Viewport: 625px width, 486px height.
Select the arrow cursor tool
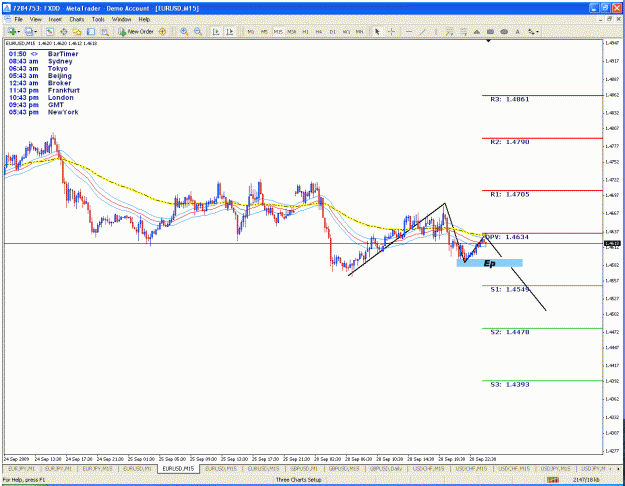pyautogui.click(x=377, y=31)
